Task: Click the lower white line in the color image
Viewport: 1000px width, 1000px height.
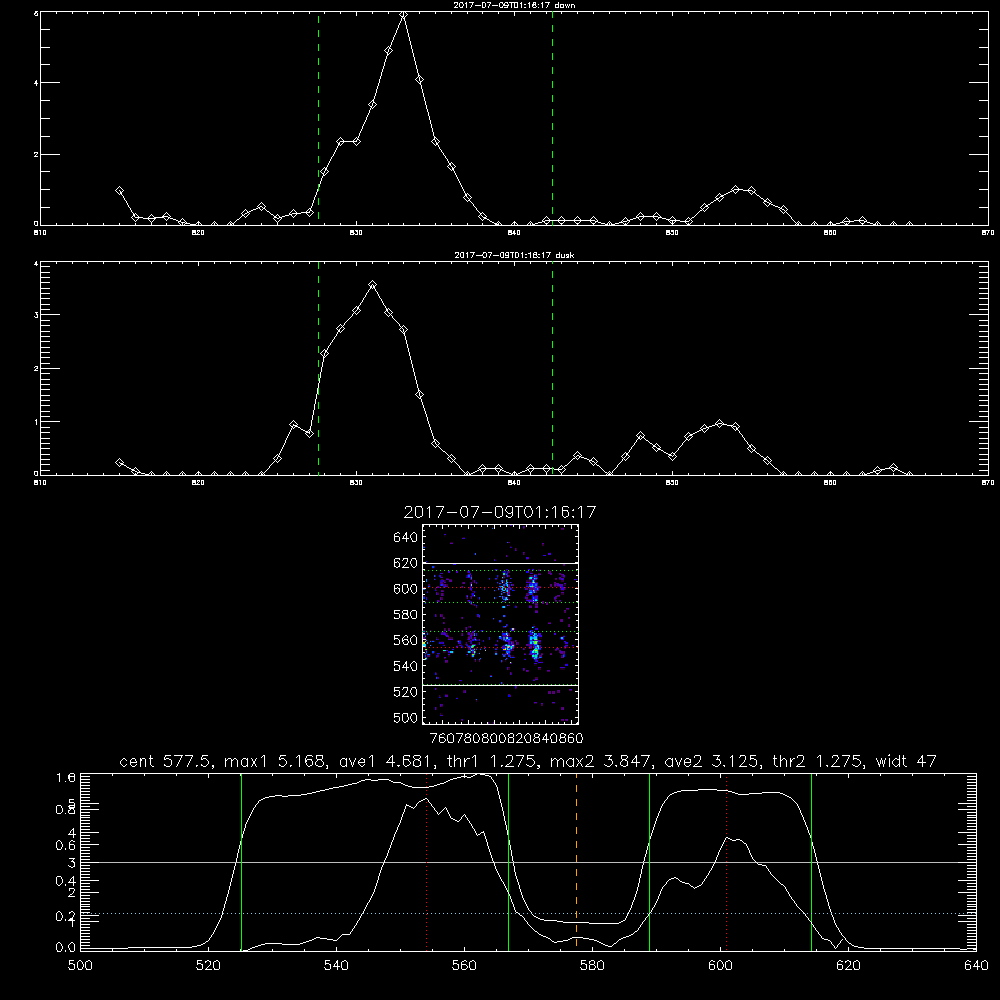Action: [500, 685]
